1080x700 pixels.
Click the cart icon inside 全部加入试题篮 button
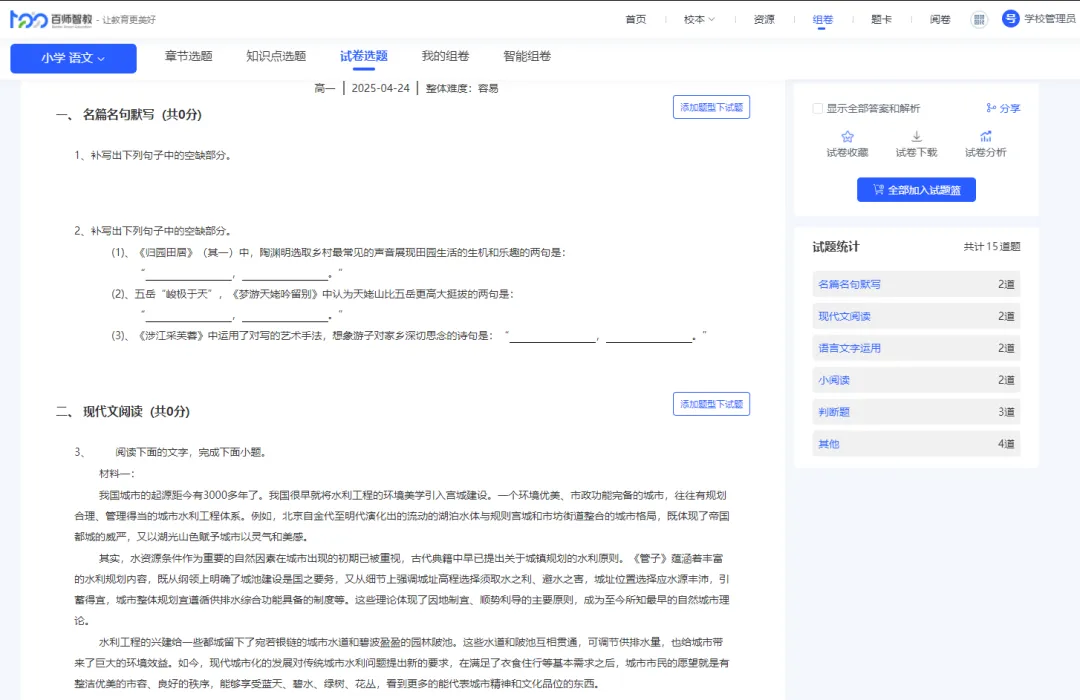point(878,190)
